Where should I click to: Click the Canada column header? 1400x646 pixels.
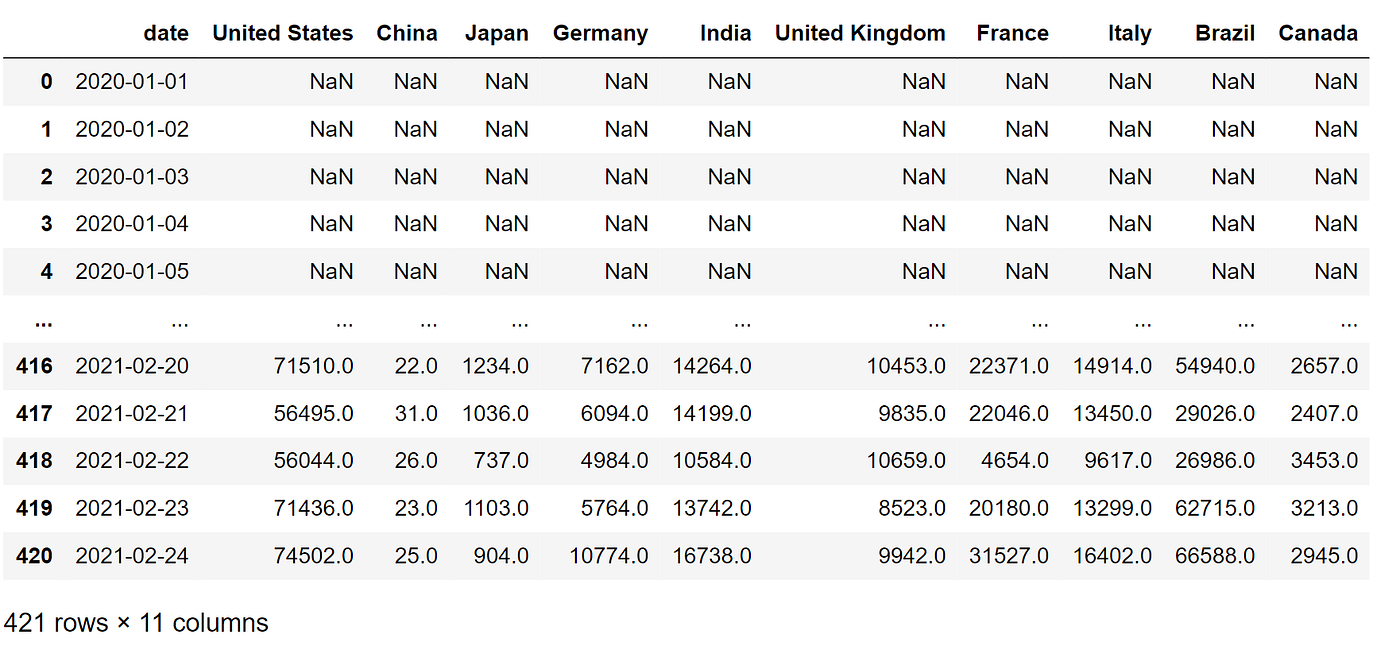pyautogui.click(x=1317, y=33)
